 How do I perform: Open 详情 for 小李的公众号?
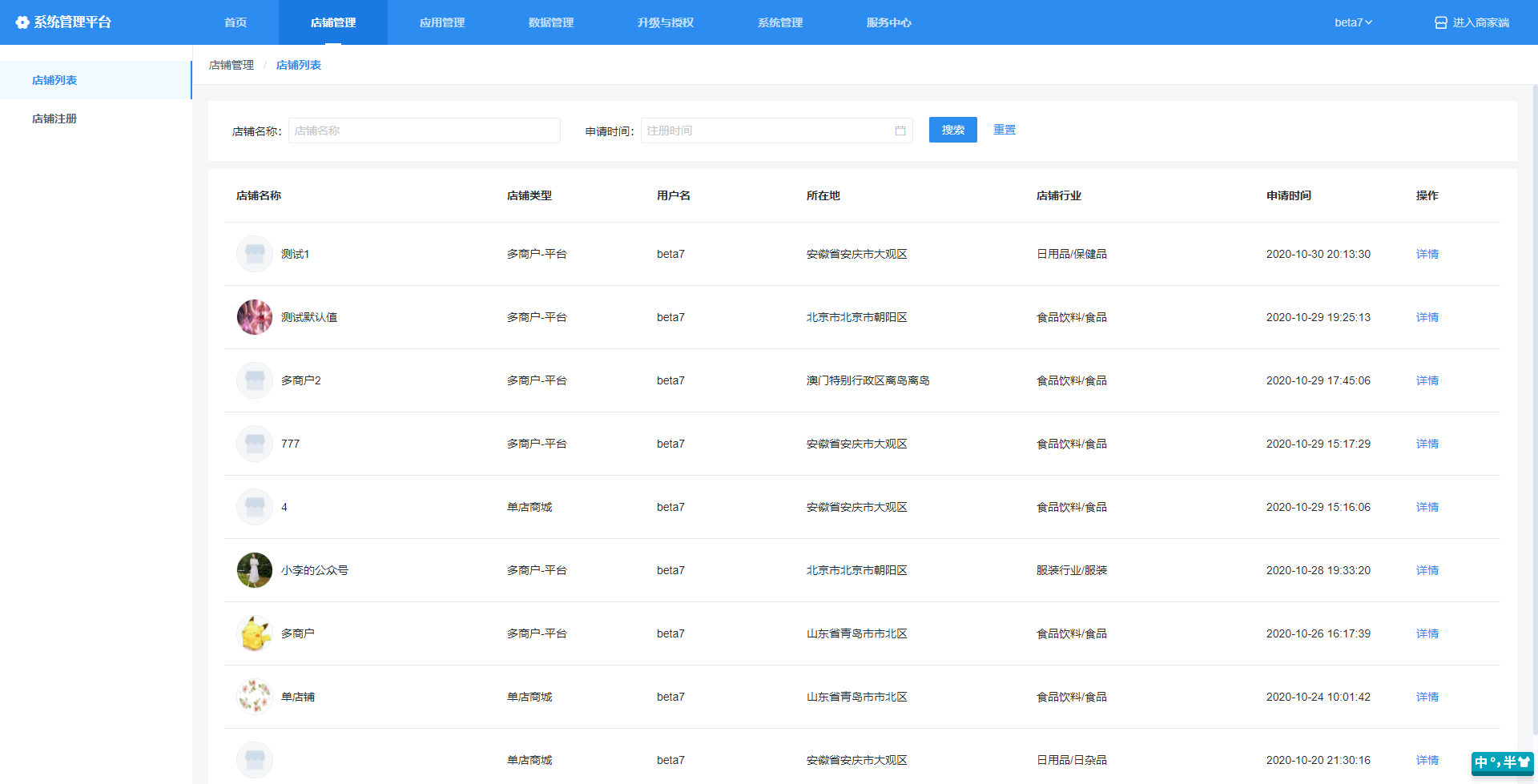[1427, 570]
